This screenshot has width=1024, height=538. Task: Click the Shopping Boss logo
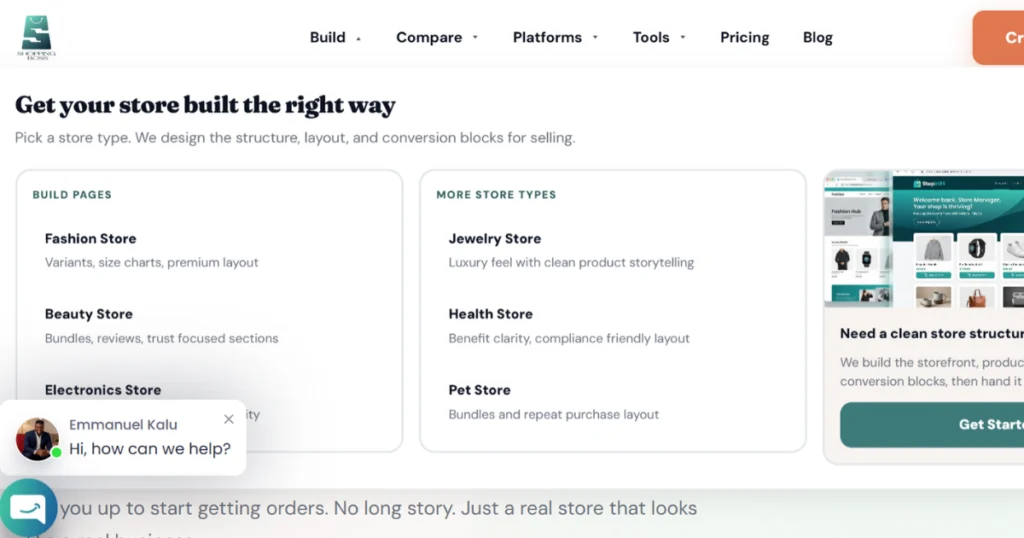point(37,38)
